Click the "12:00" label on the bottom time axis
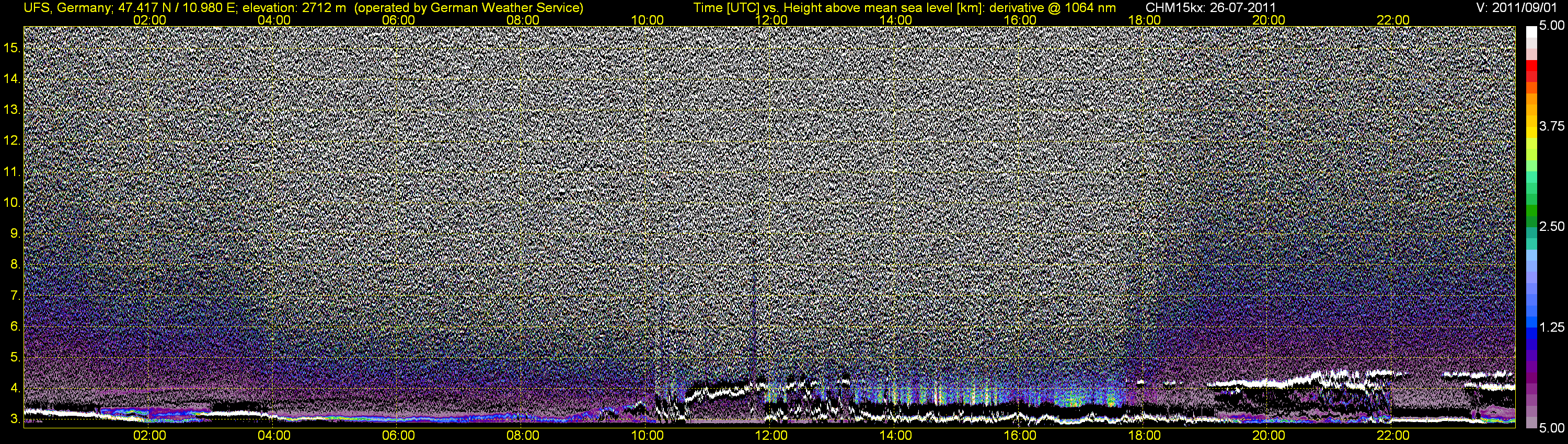 point(771,436)
